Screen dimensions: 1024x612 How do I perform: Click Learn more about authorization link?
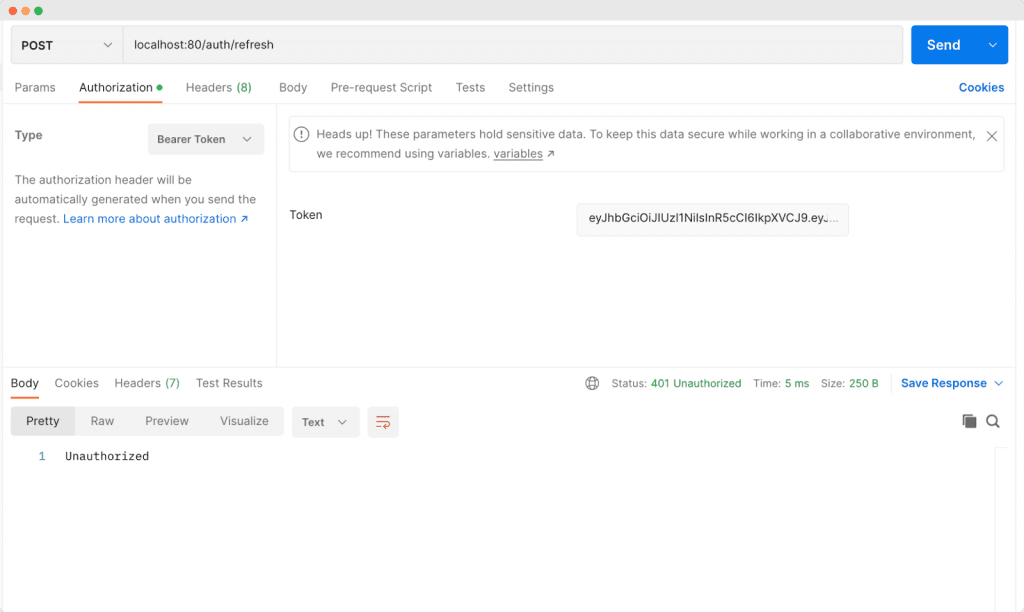(150, 218)
